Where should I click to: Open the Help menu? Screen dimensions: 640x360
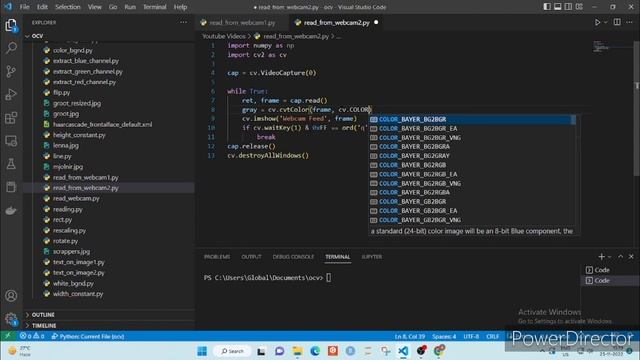[180, 7]
